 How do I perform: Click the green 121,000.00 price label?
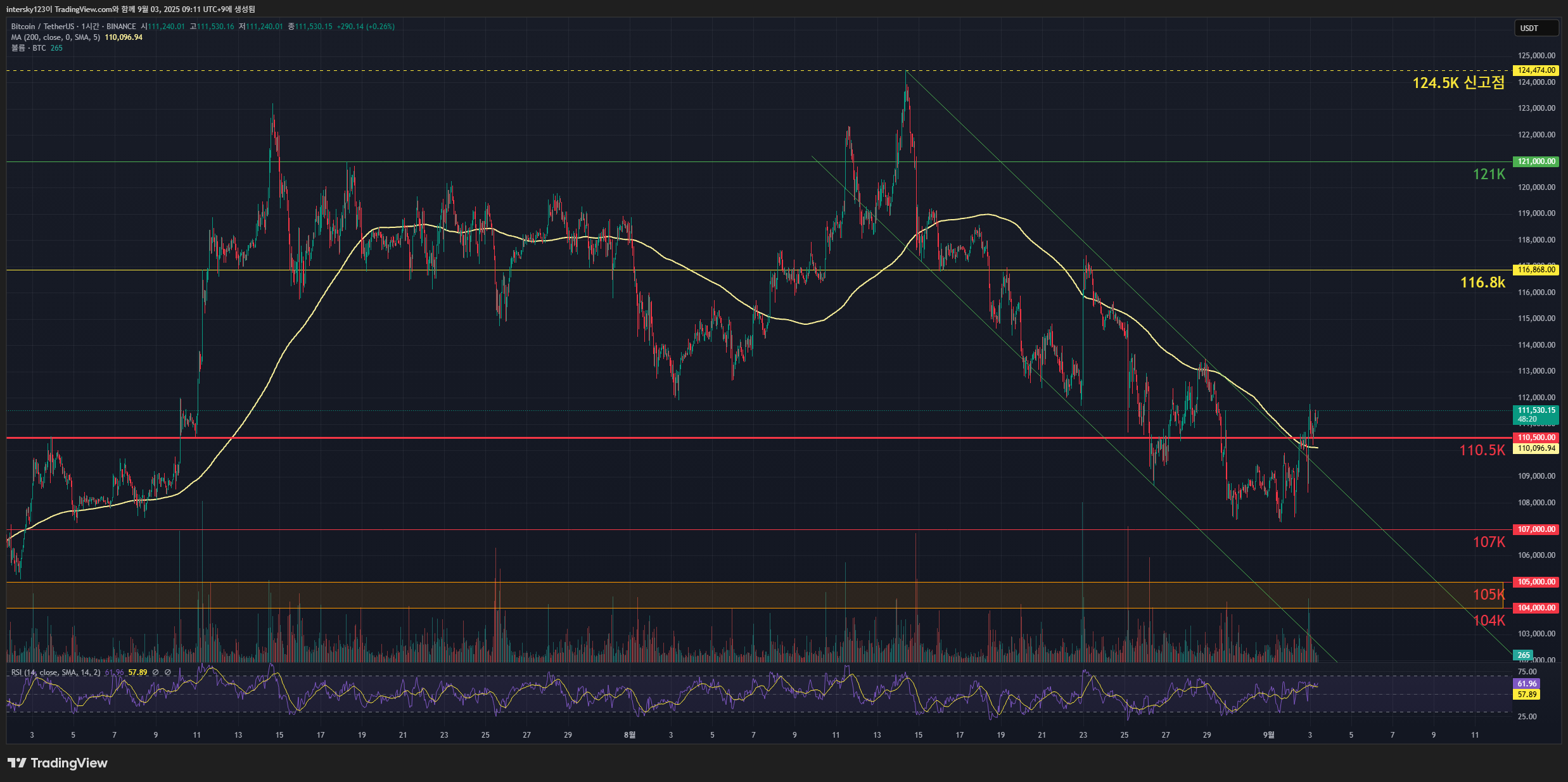point(1536,161)
